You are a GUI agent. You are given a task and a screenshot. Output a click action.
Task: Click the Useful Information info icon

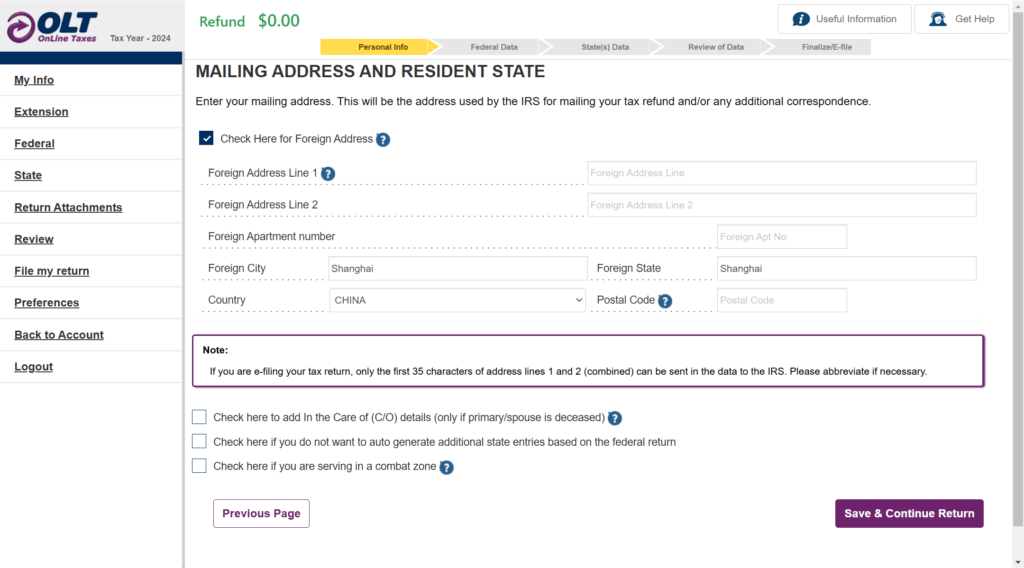pos(801,19)
